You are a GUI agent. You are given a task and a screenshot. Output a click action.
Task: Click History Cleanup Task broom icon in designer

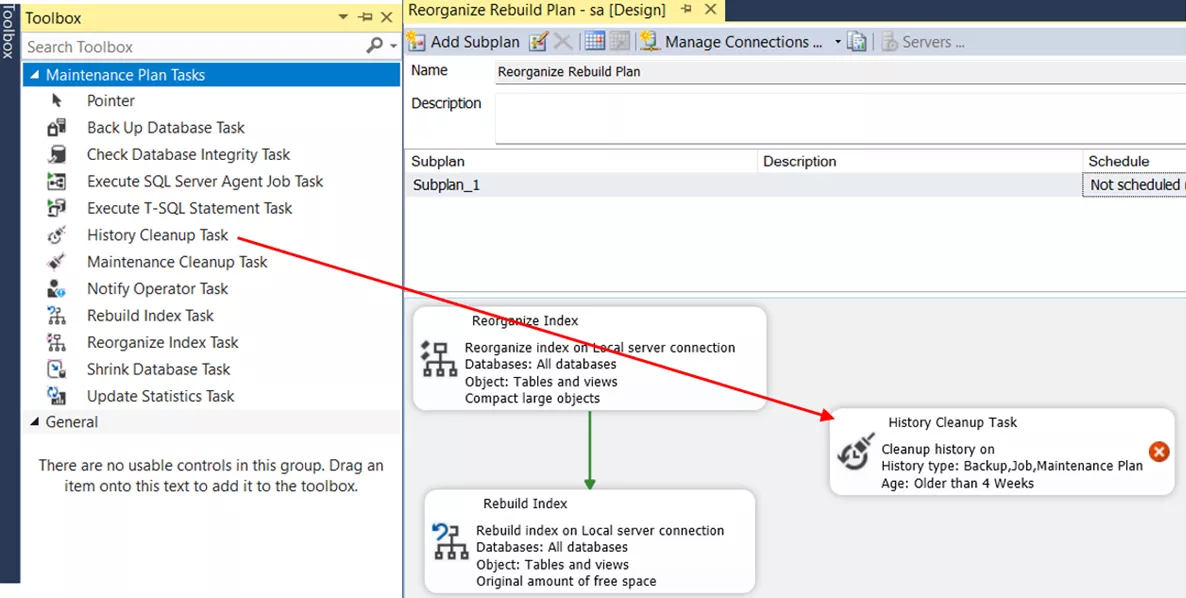pyautogui.click(x=855, y=452)
